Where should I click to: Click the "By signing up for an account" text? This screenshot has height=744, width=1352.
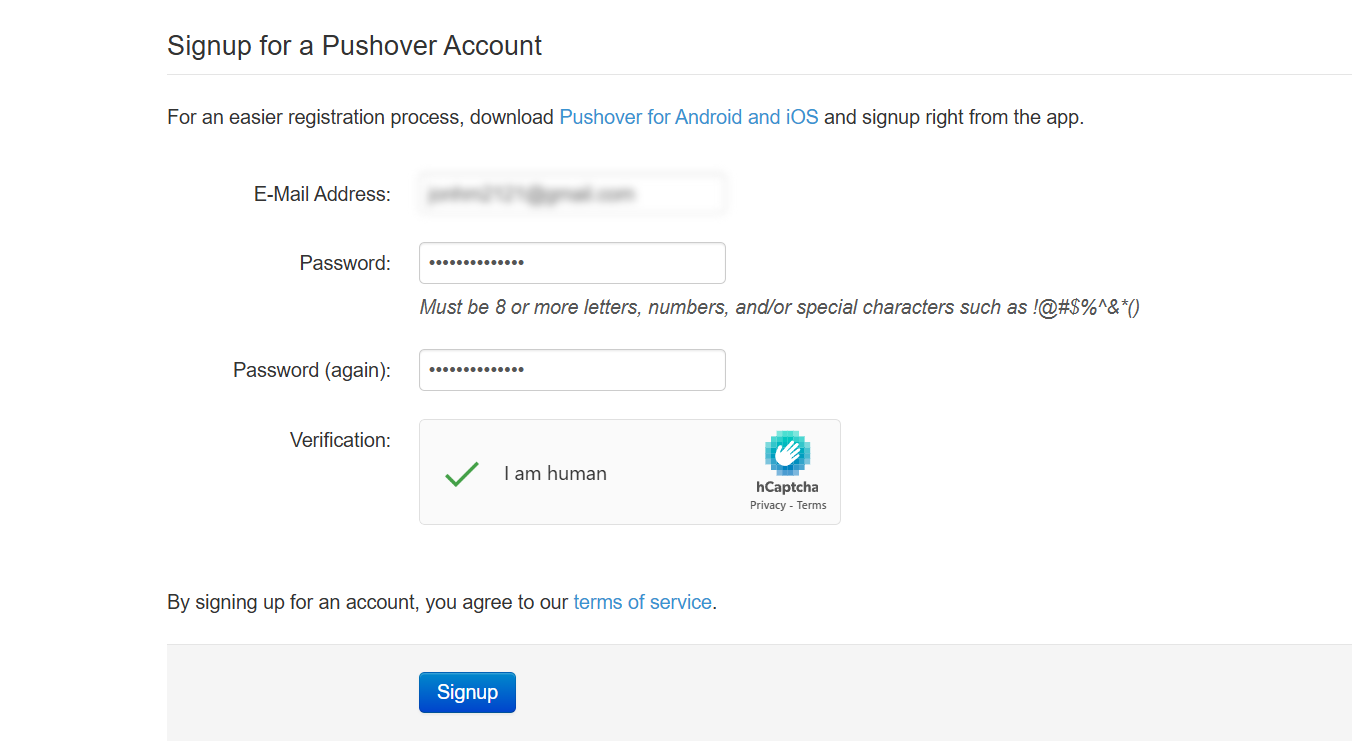click(x=368, y=602)
